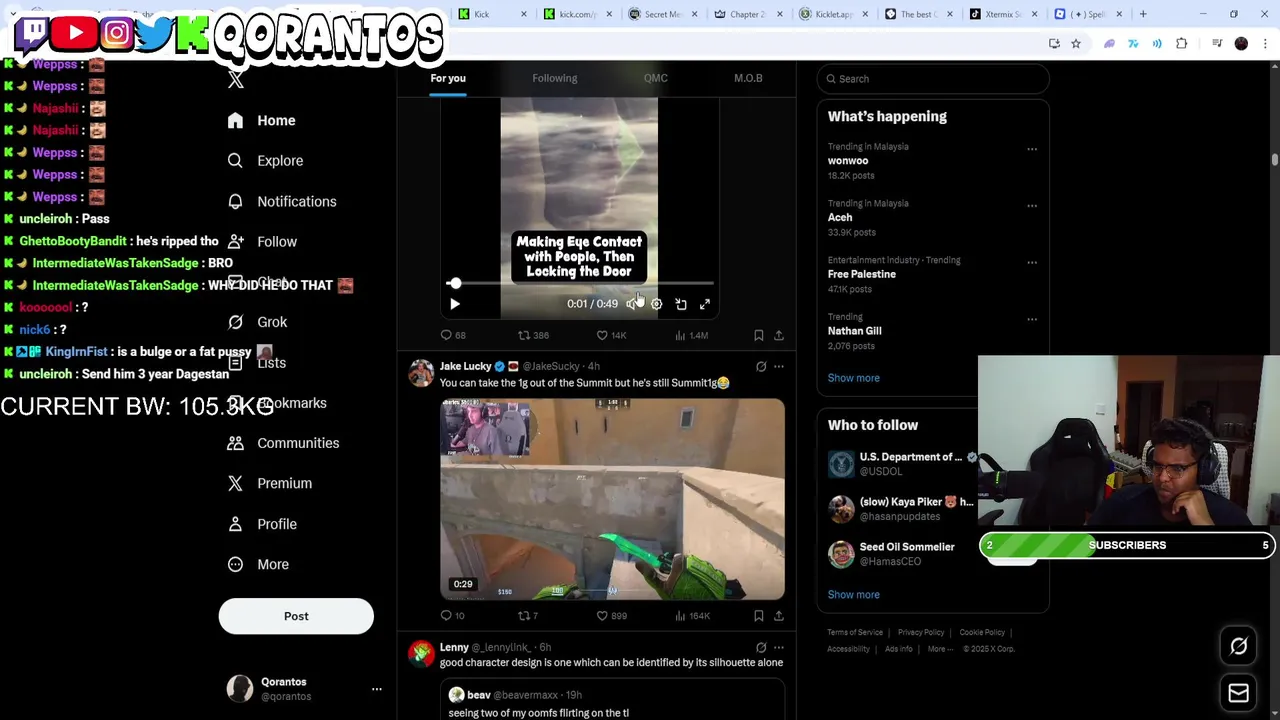The width and height of the screenshot is (1280, 720).
Task: Expand More footer links
Action: (x=940, y=649)
